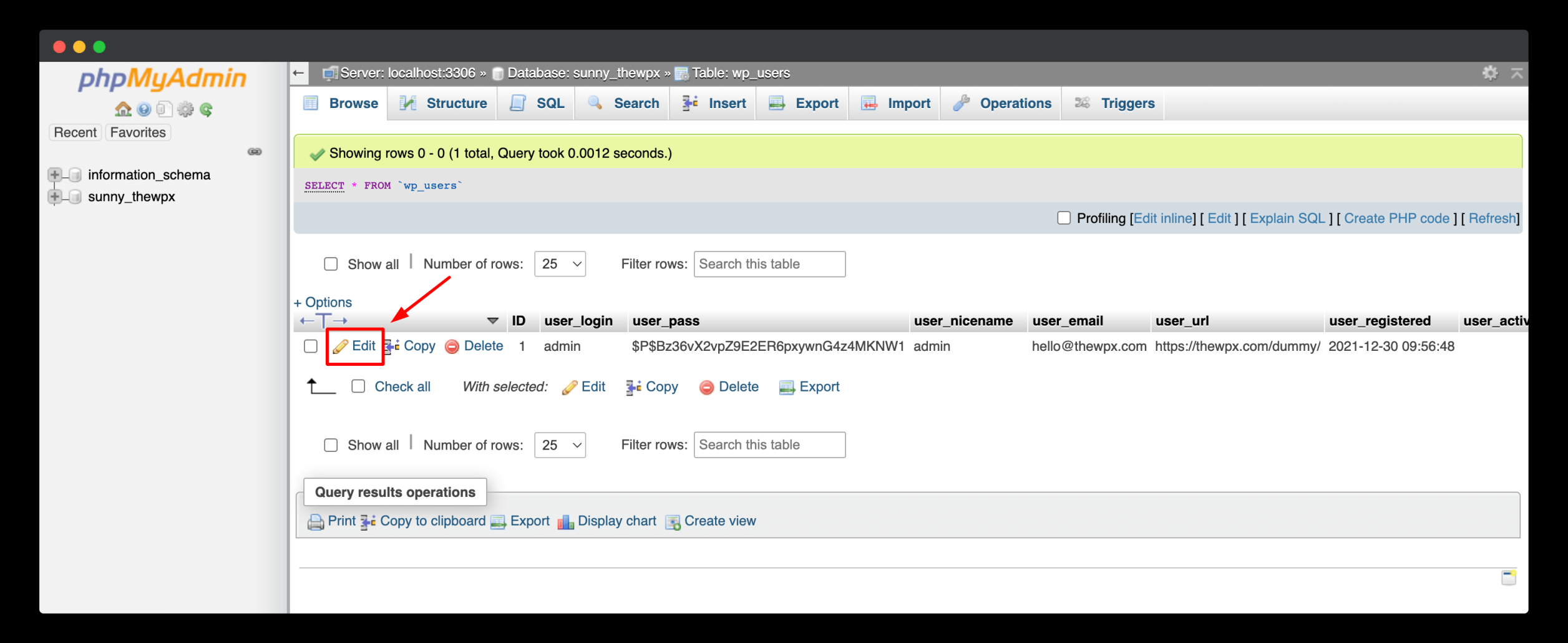The height and width of the screenshot is (643, 1568).
Task: Expand the + Options section
Action: [323, 302]
